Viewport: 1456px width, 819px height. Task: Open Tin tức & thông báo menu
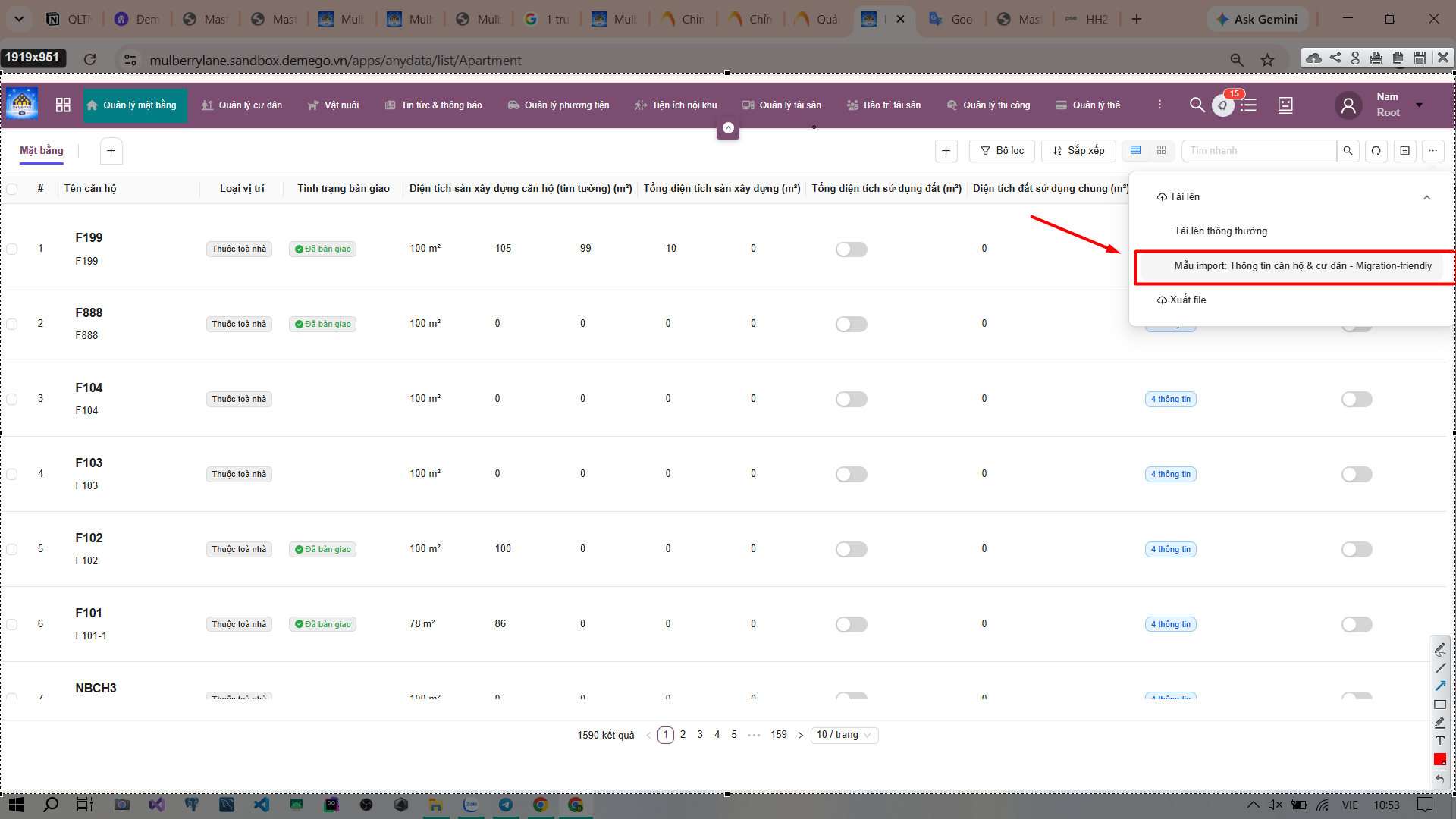pyautogui.click(x=433, y=105)
